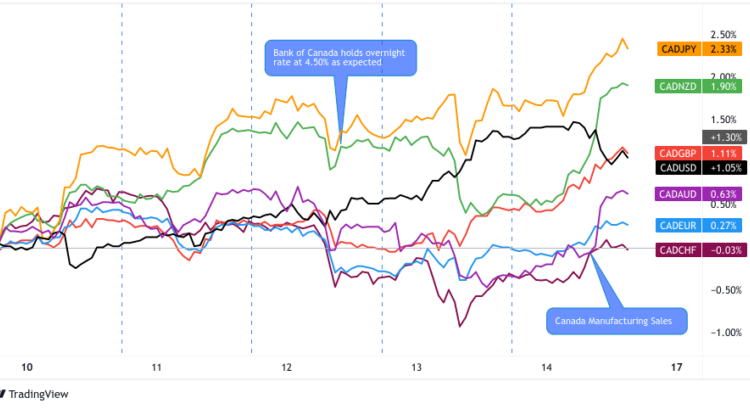This screenshot has height=409, width=750.
Task: Click date label 17 on time axis
Action: click(x=677, y=368)
